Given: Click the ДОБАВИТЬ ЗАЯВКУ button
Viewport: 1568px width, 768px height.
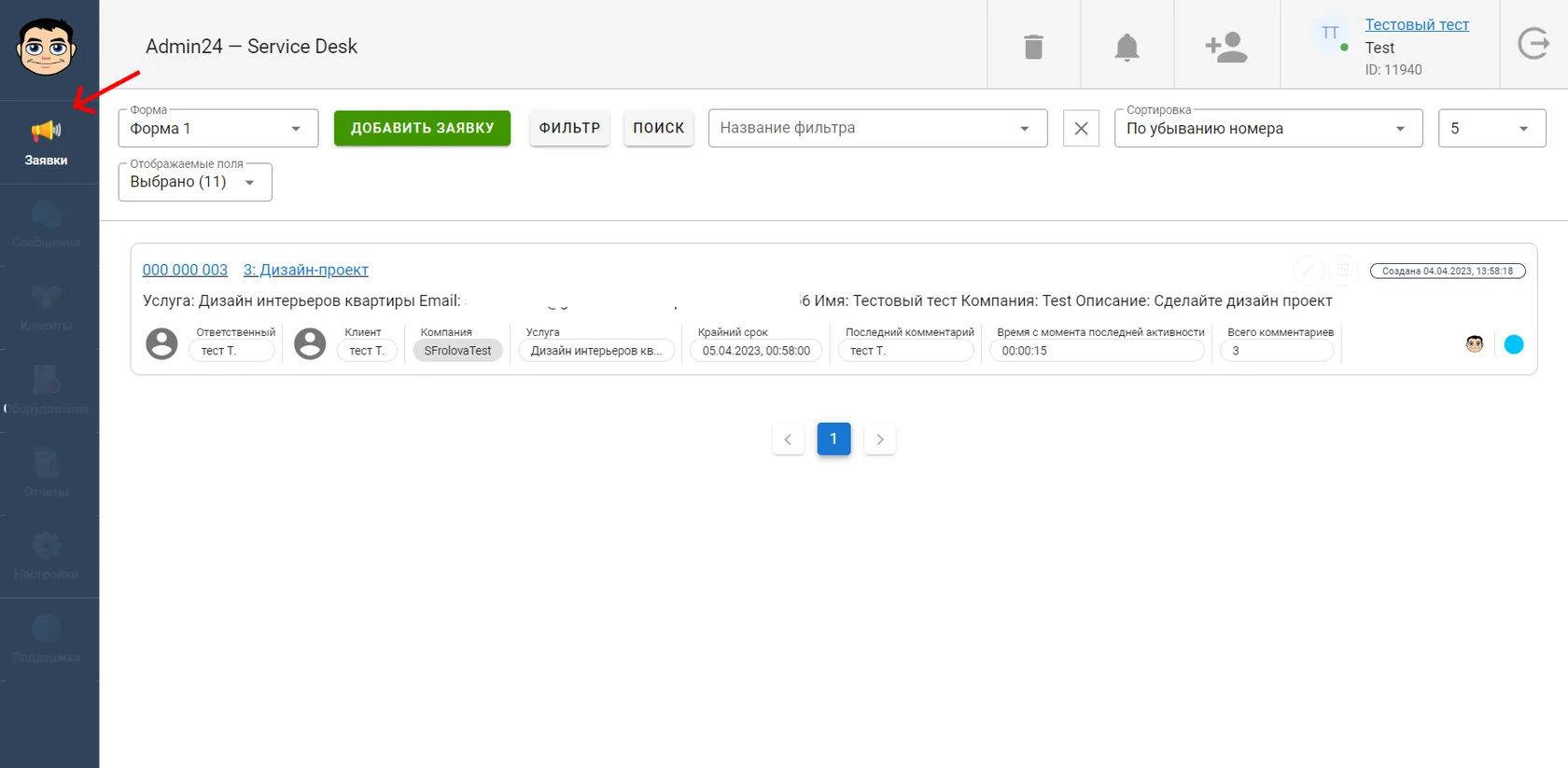Looking at the screenshot, I should coord(422,128).
